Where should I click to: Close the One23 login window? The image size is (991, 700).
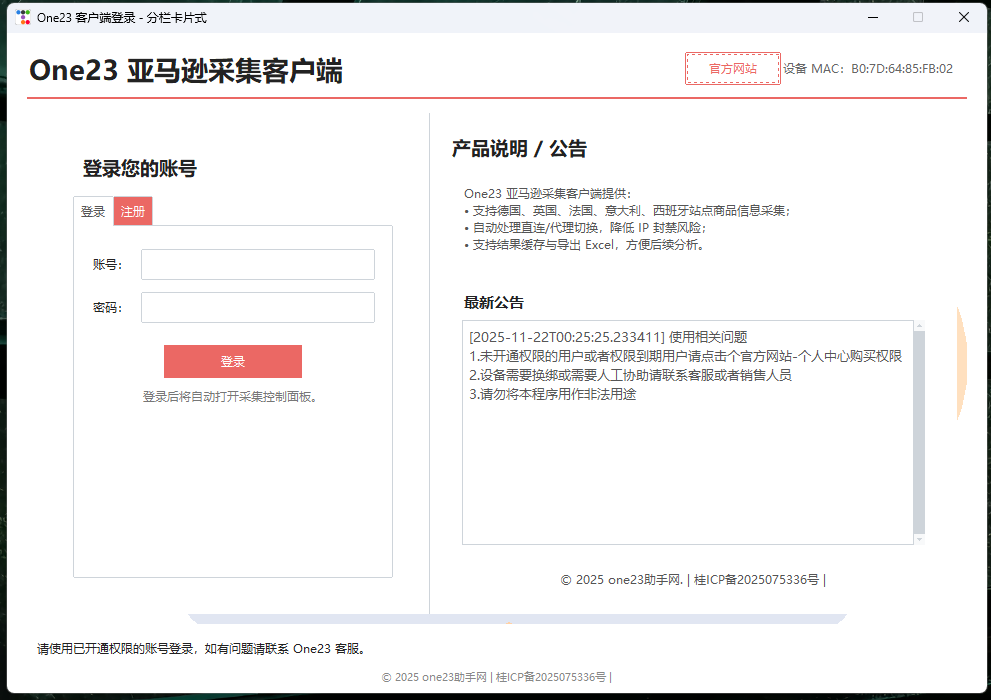click(963, 17)
